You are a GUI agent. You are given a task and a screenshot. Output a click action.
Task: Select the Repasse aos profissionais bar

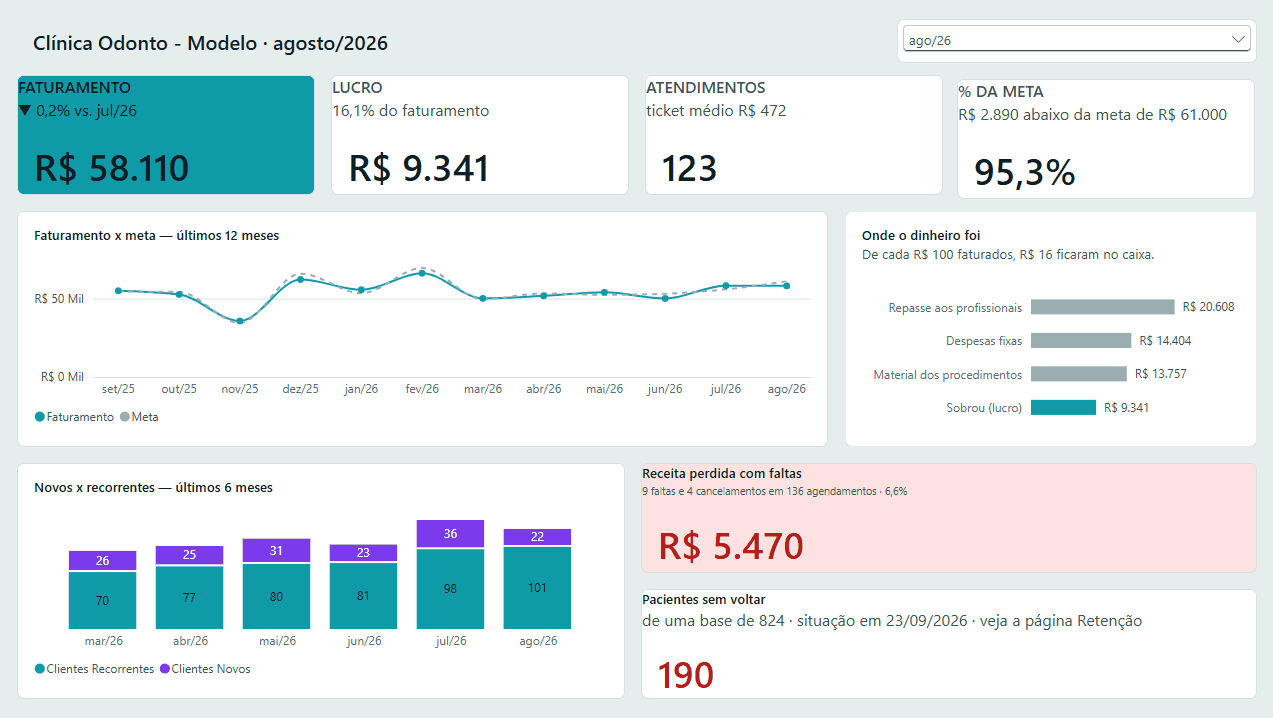click(1102, 307)
